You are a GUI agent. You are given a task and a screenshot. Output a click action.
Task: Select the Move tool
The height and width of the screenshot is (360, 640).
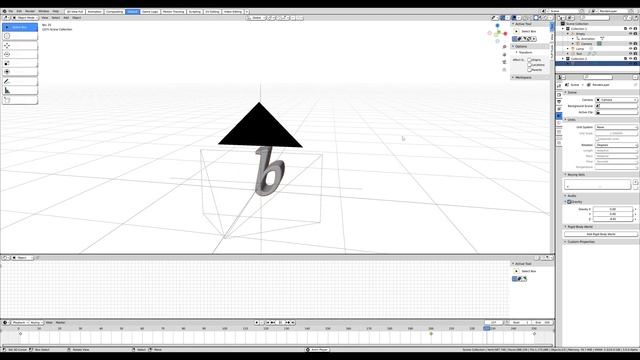(x=20, y=46)
